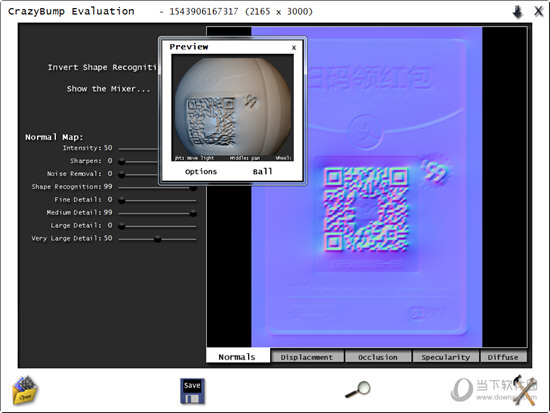Click the Sharpen slider handle

pyautogui.click(x=122, y=161)
